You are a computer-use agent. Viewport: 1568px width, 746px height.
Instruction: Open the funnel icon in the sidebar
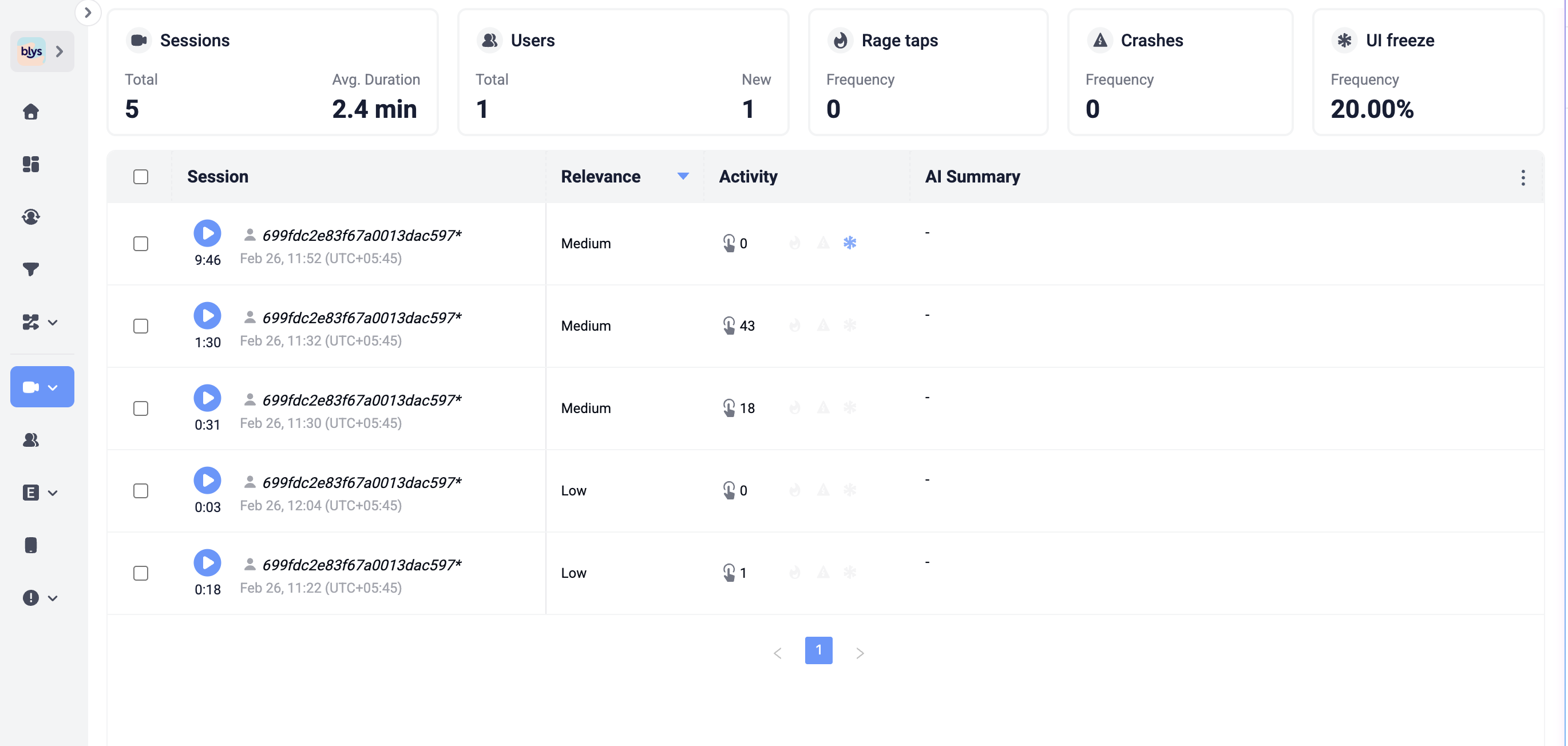[31, 269]
